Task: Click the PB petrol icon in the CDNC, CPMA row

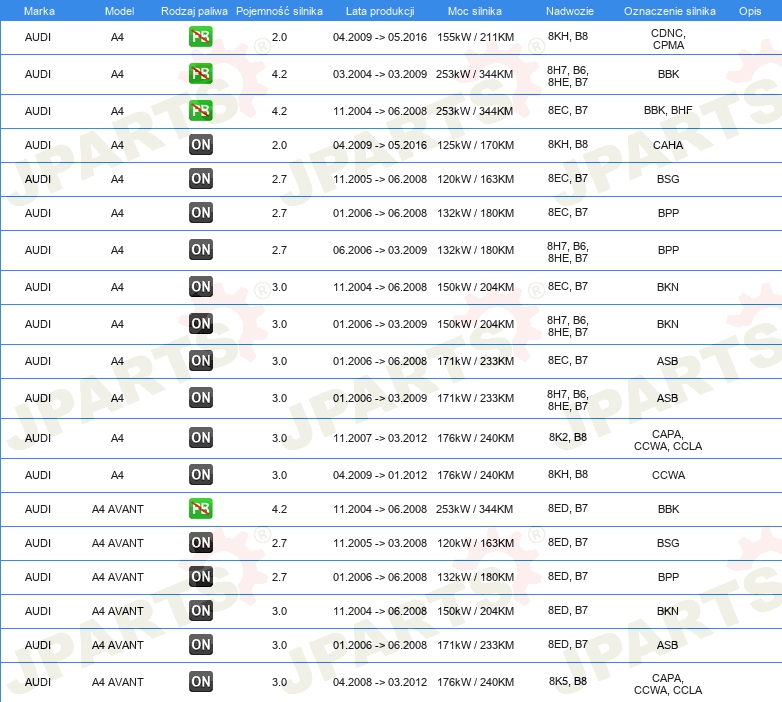Action: pos(201,38)
